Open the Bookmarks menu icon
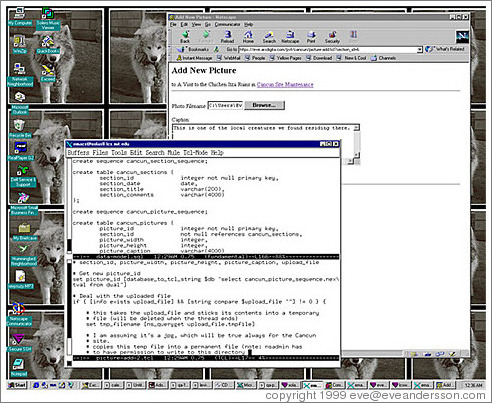Viewport: 492px width, 403px height. point(193,49)
